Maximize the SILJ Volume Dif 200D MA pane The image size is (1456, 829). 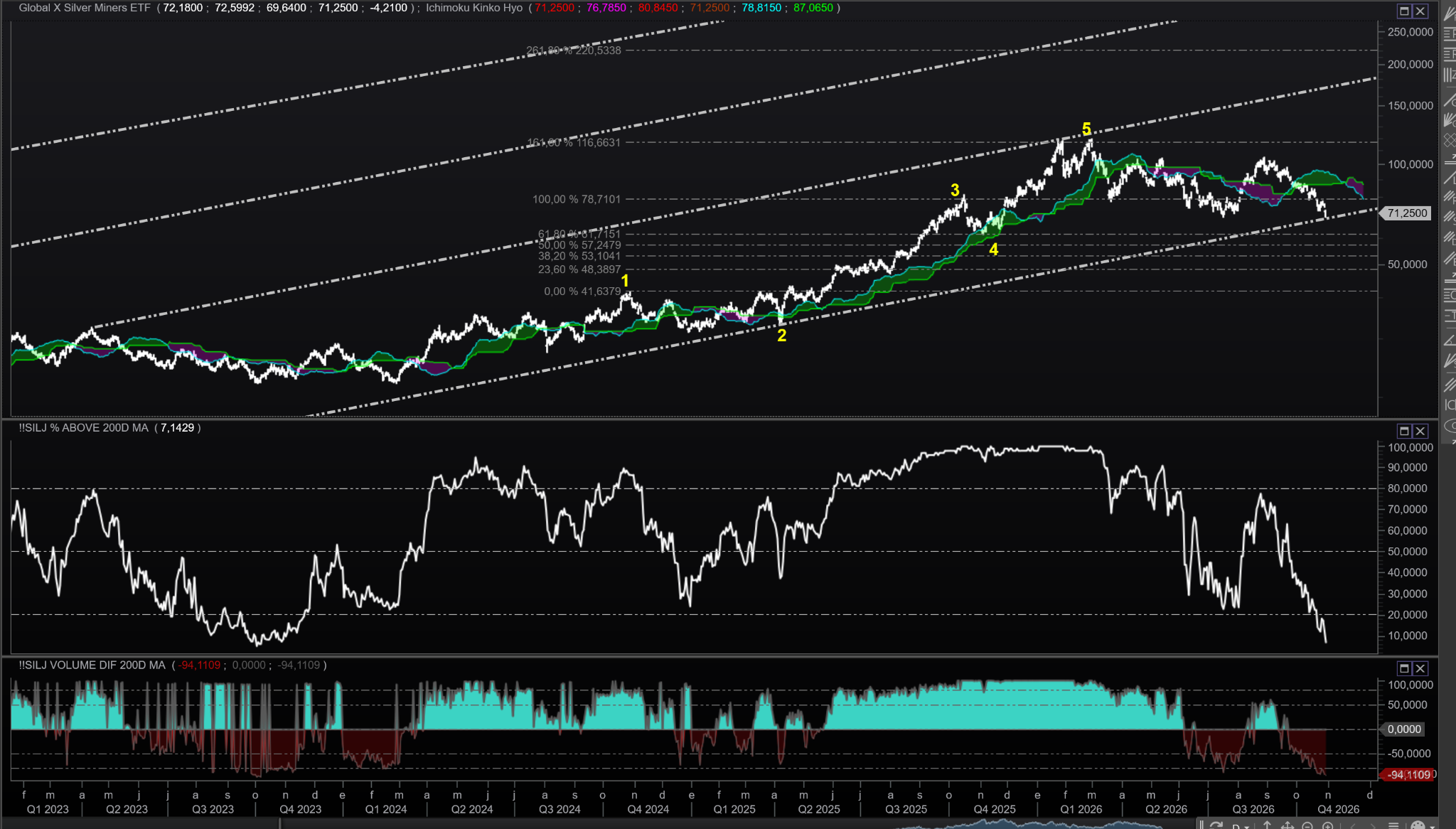pyautogui.click(x=1404, y=668)
